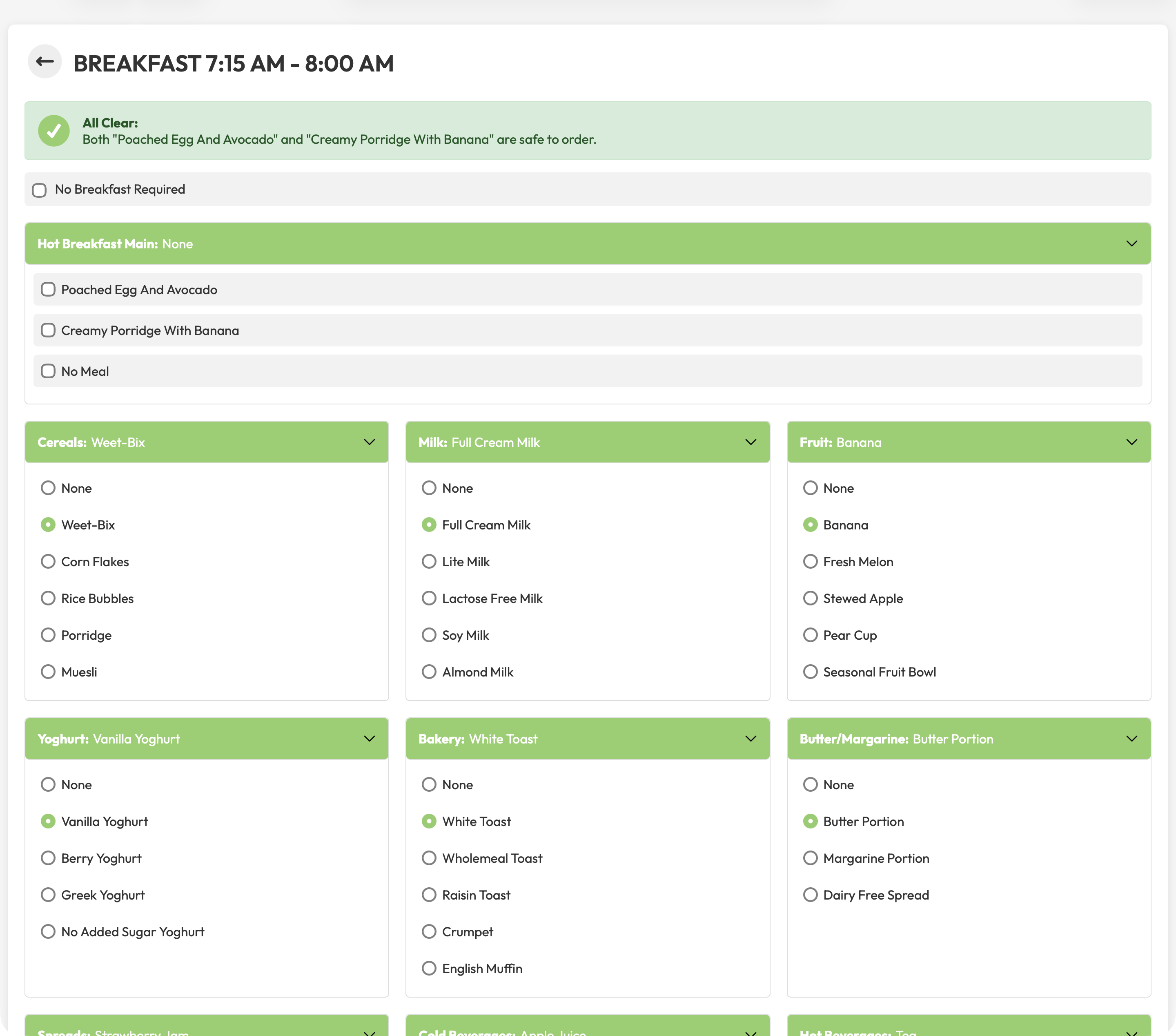Choose Lite Milk
1176x1036 pixels.
(x=429, y=562)
